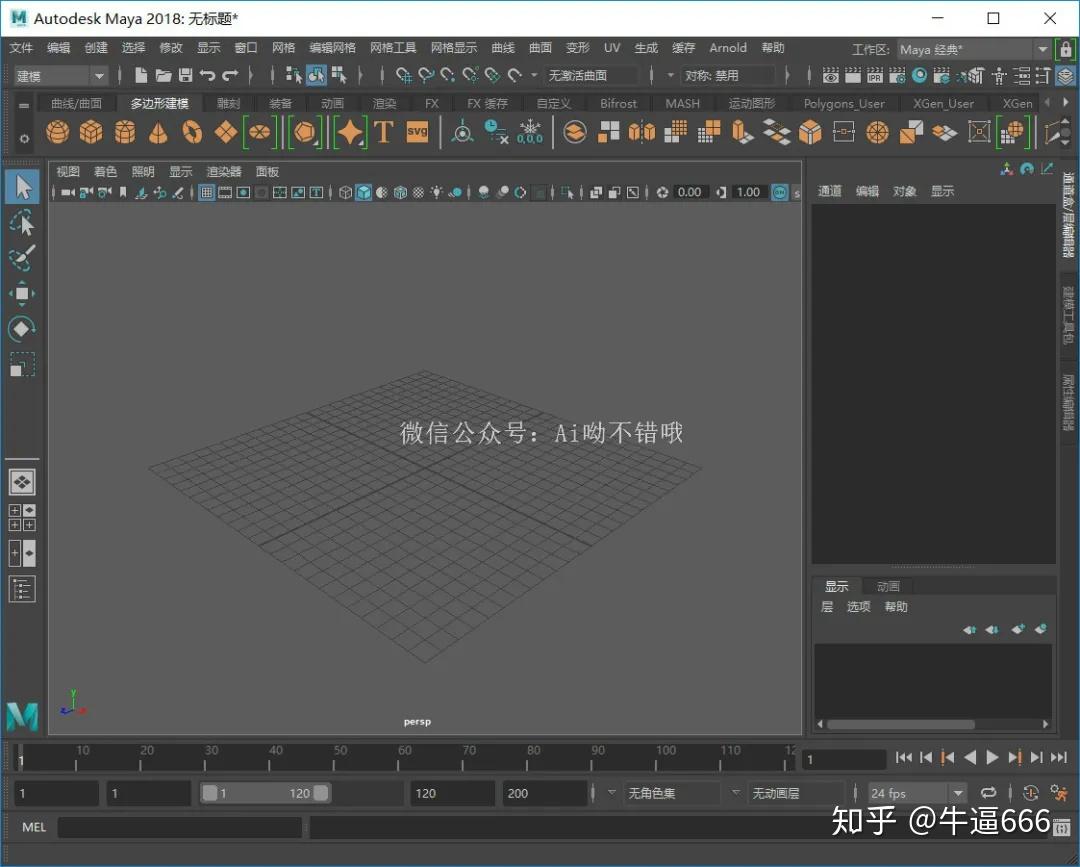Click the snowflake 0,0,0 reset transform icon

(530, 131)
